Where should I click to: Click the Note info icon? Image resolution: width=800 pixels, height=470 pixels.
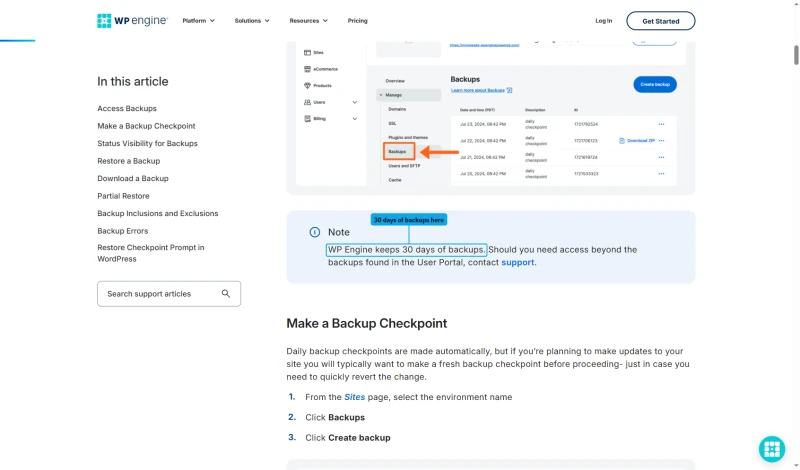click(315, 232)
